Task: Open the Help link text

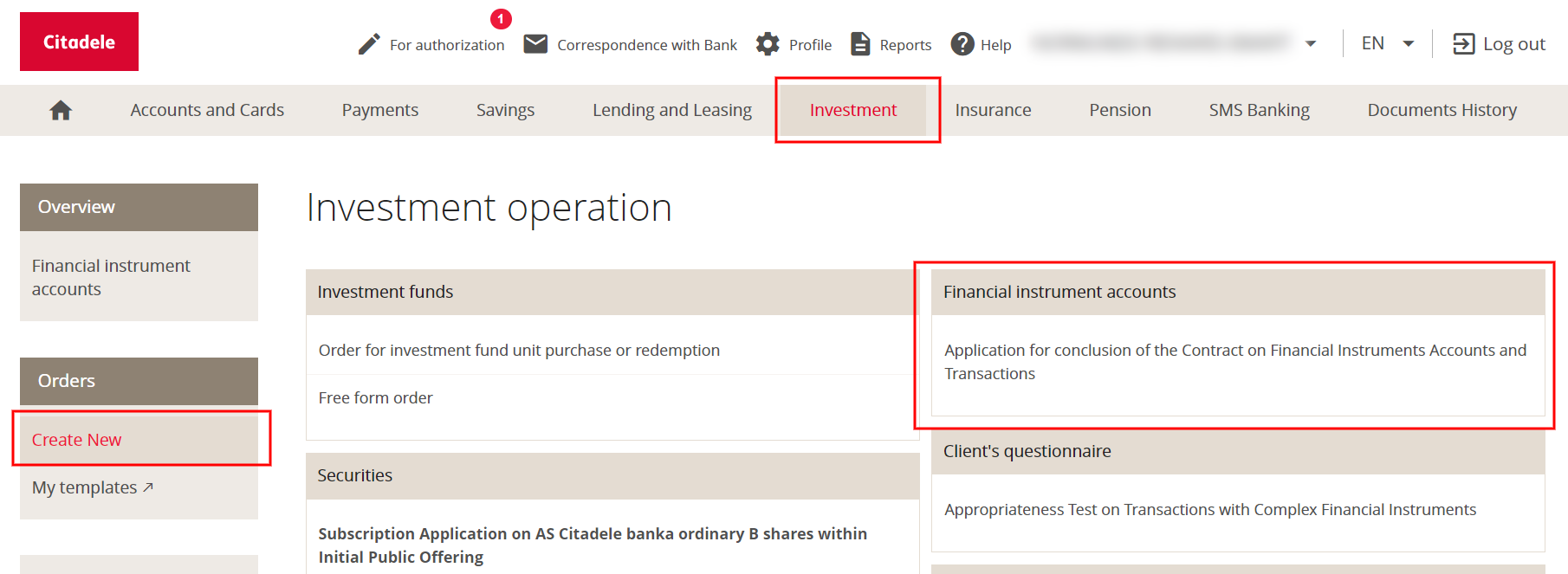Action: 995,45
